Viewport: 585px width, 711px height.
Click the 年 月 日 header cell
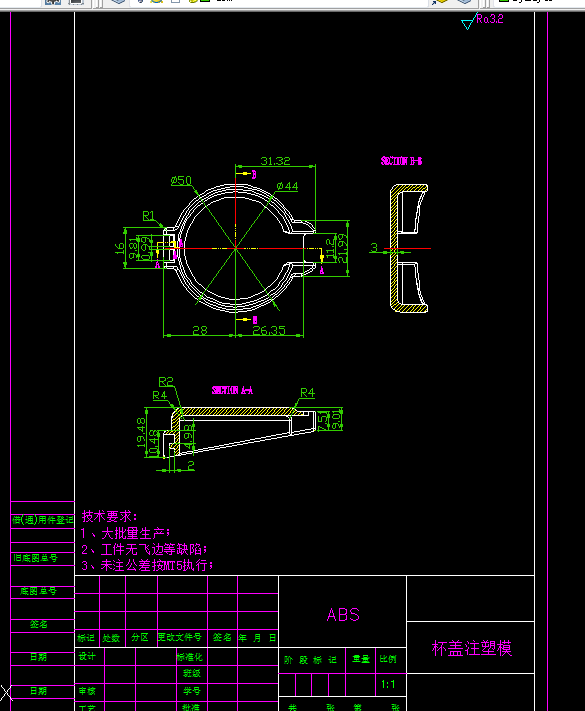coord(257,638)
